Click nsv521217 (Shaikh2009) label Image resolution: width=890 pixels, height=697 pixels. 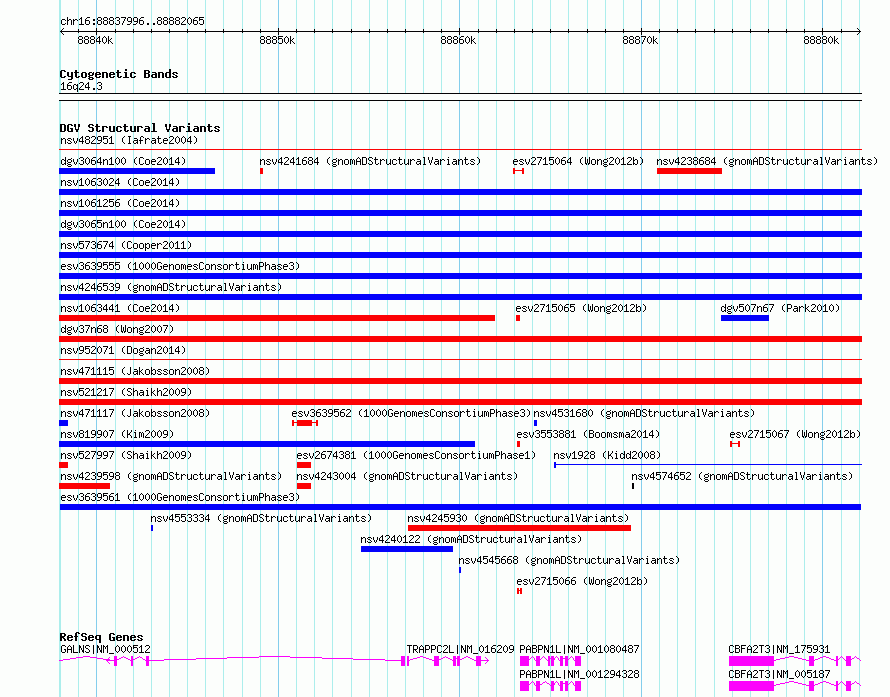[126, 392]
